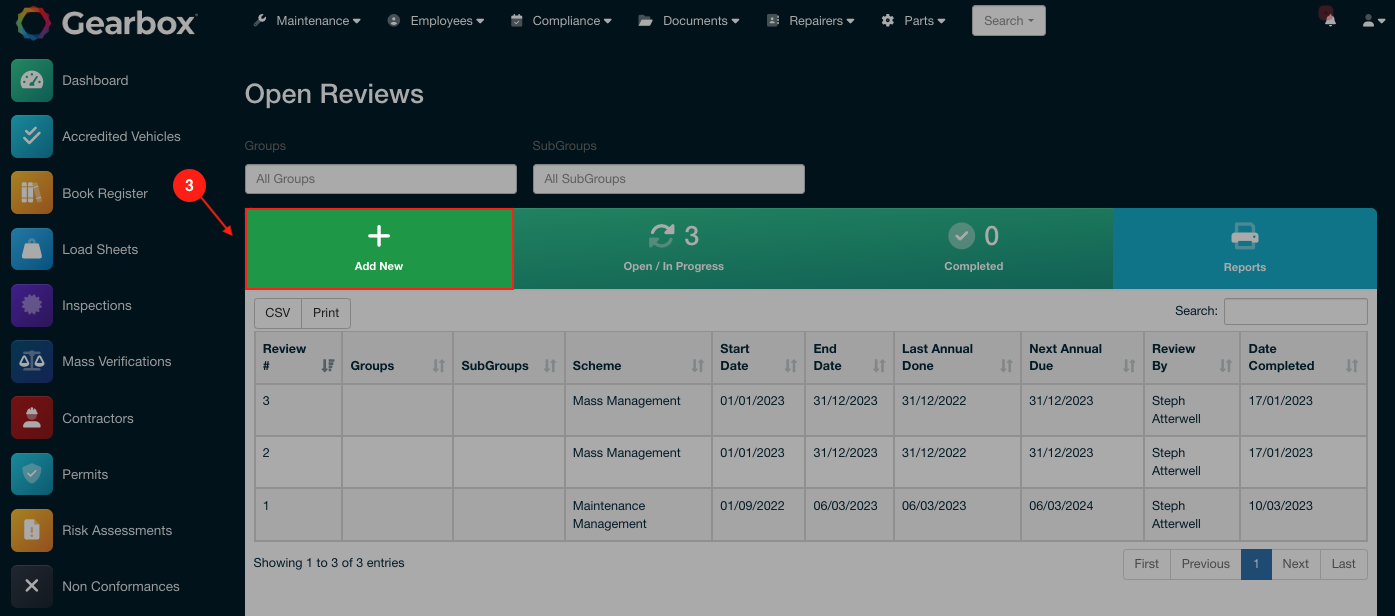Select the Dashboard sidebar label
1395x616 pixels.
95,81
